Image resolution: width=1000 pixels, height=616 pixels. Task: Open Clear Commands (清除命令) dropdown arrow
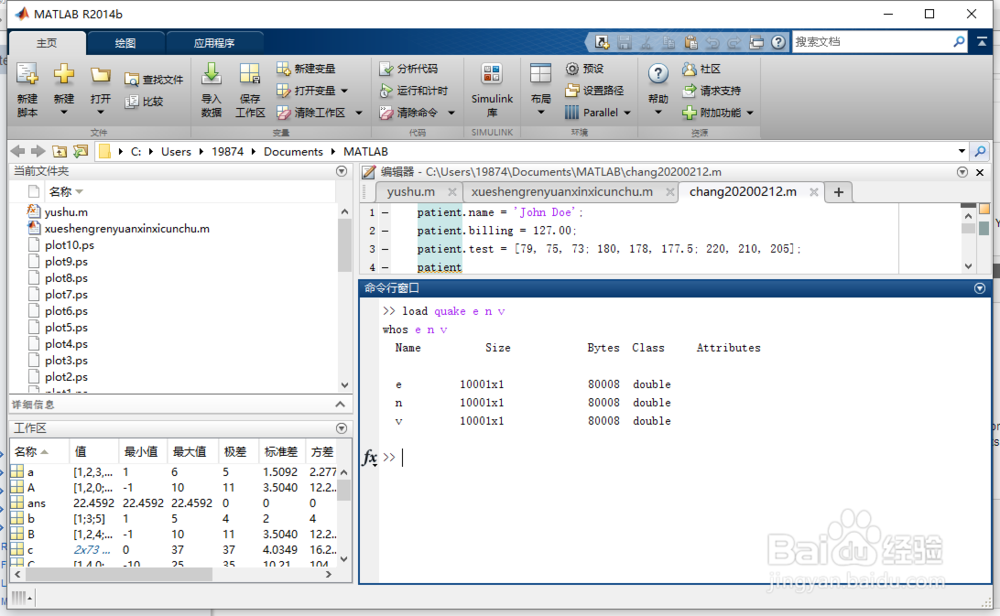(452, 113)
